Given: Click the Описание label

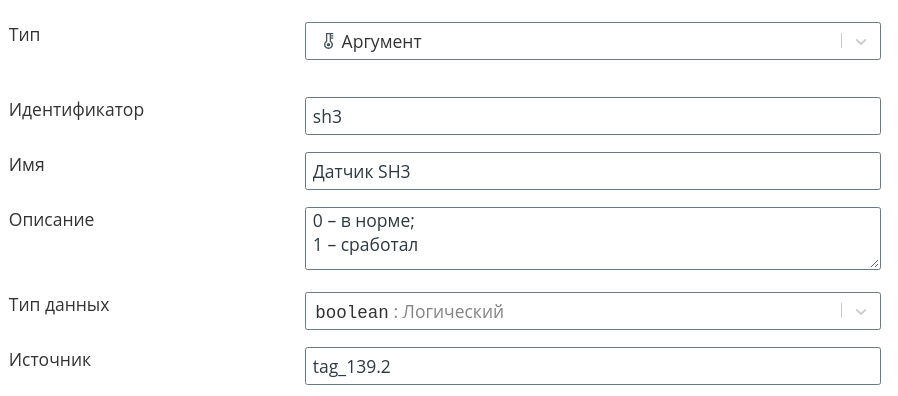Looking at the screenshot, I should [x=52, y=219].
